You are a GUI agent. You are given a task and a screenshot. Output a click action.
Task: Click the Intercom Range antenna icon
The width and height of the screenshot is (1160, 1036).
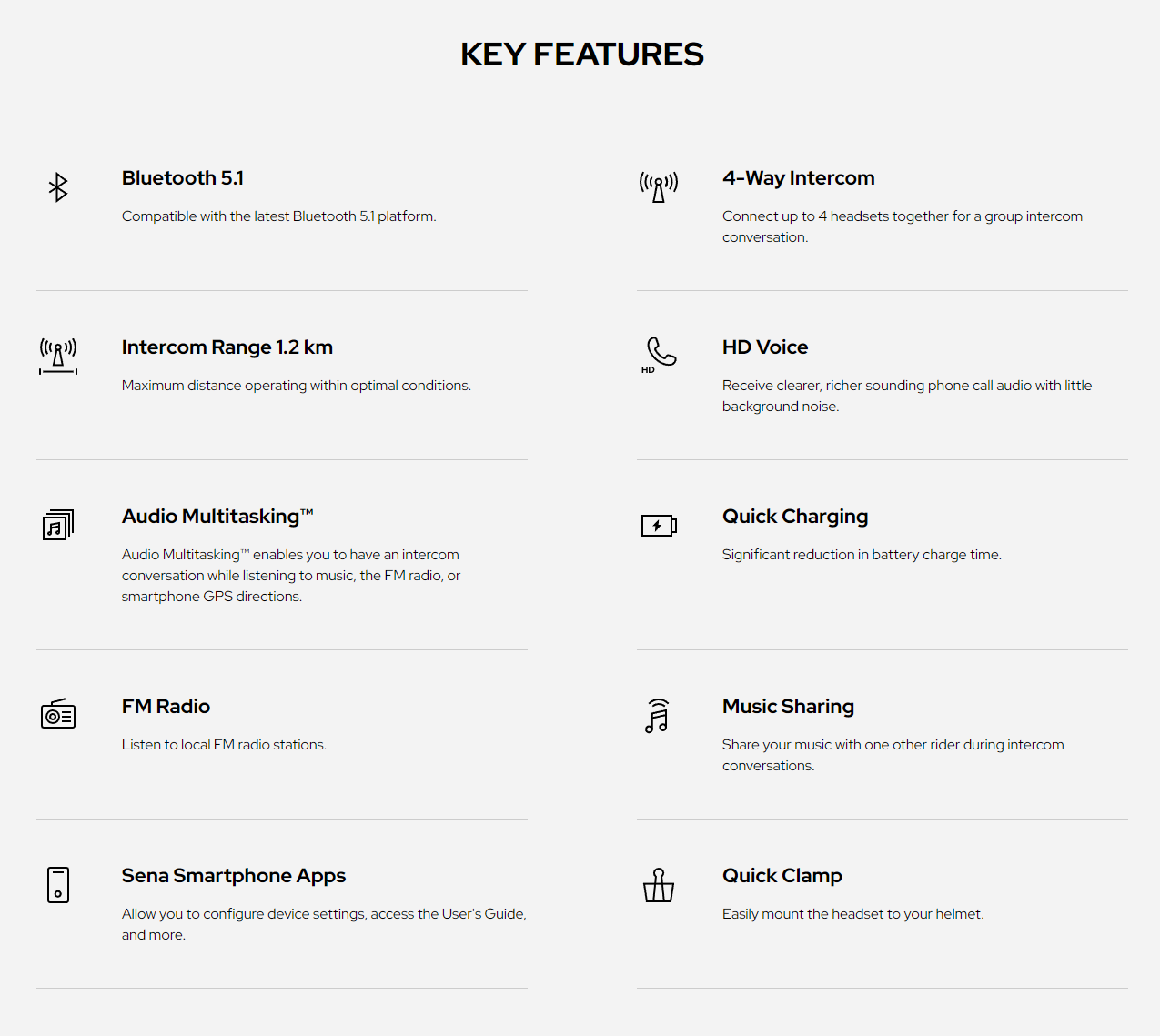(x=58, y=356)
